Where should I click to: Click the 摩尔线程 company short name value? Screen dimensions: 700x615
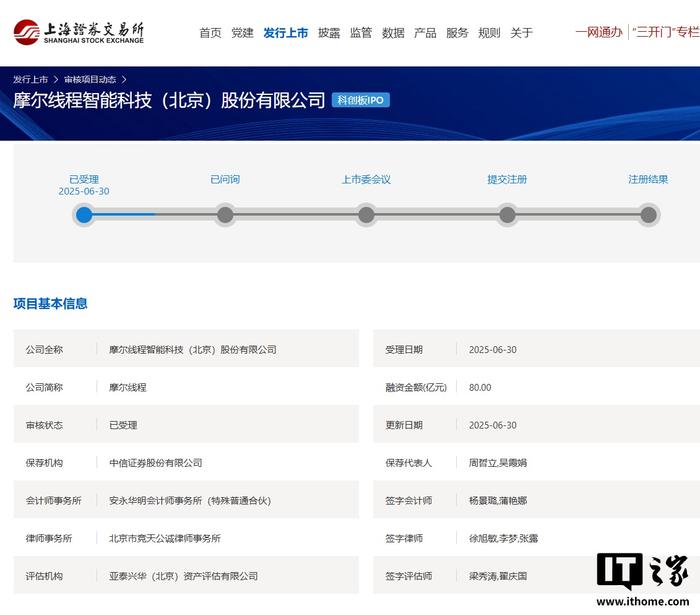(128, 387)
